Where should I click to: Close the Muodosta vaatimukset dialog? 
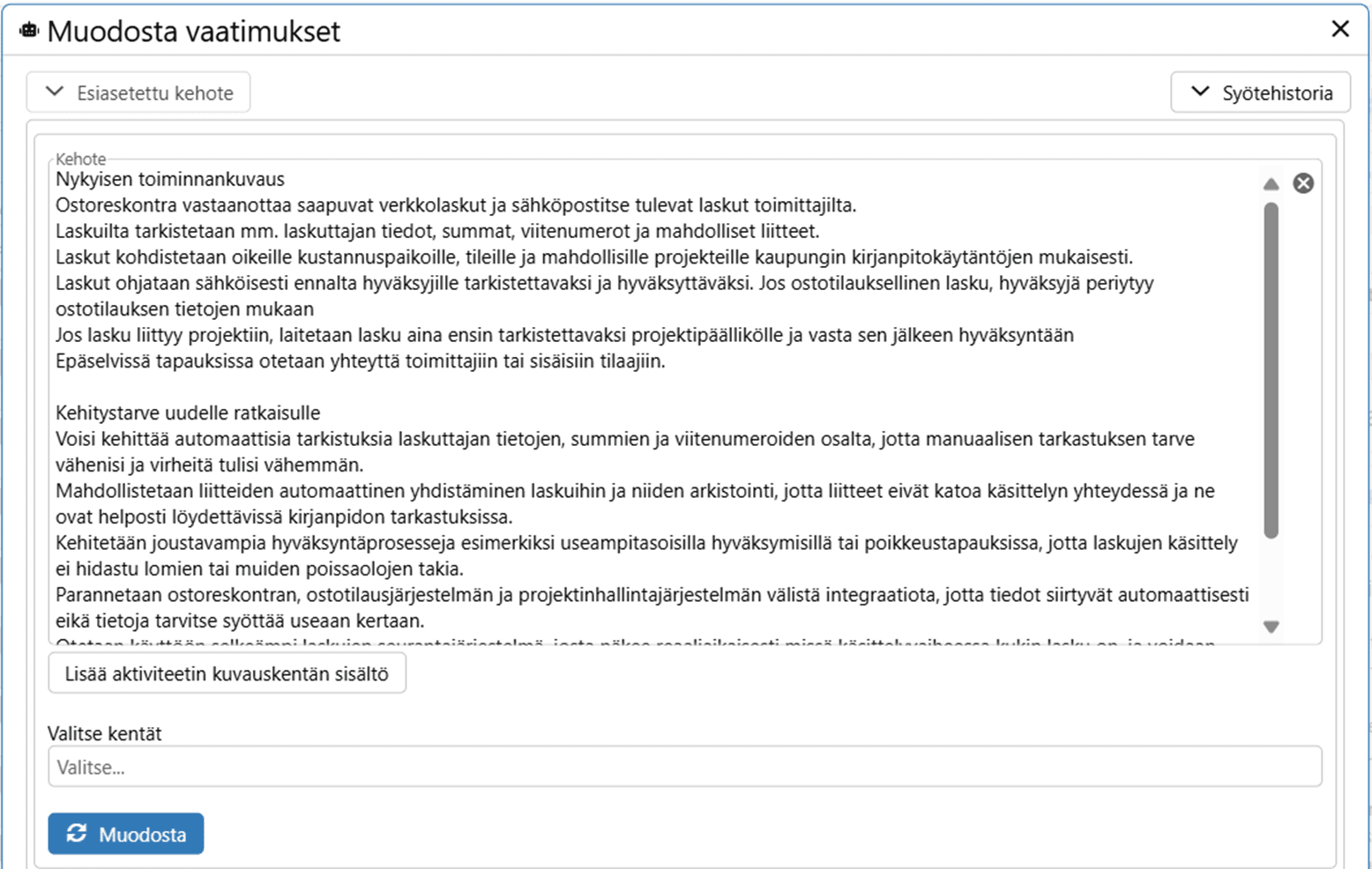click(1340, 29)
